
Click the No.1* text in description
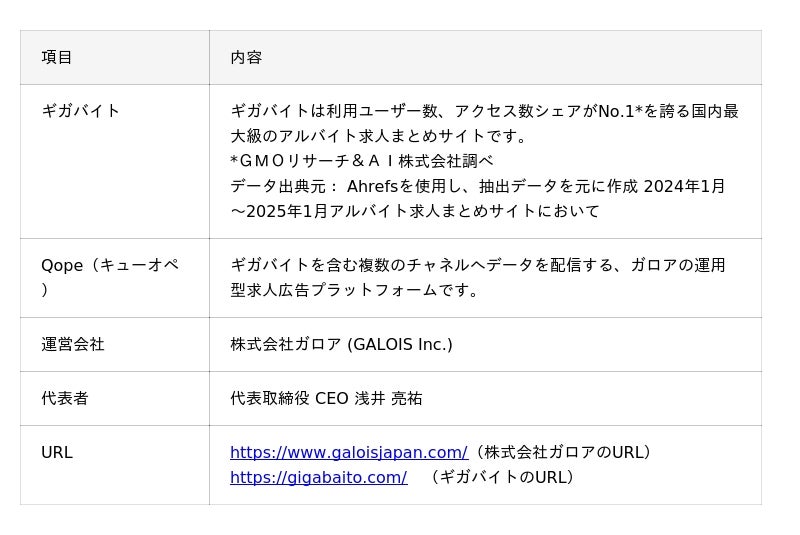click(x=620, y=111)
